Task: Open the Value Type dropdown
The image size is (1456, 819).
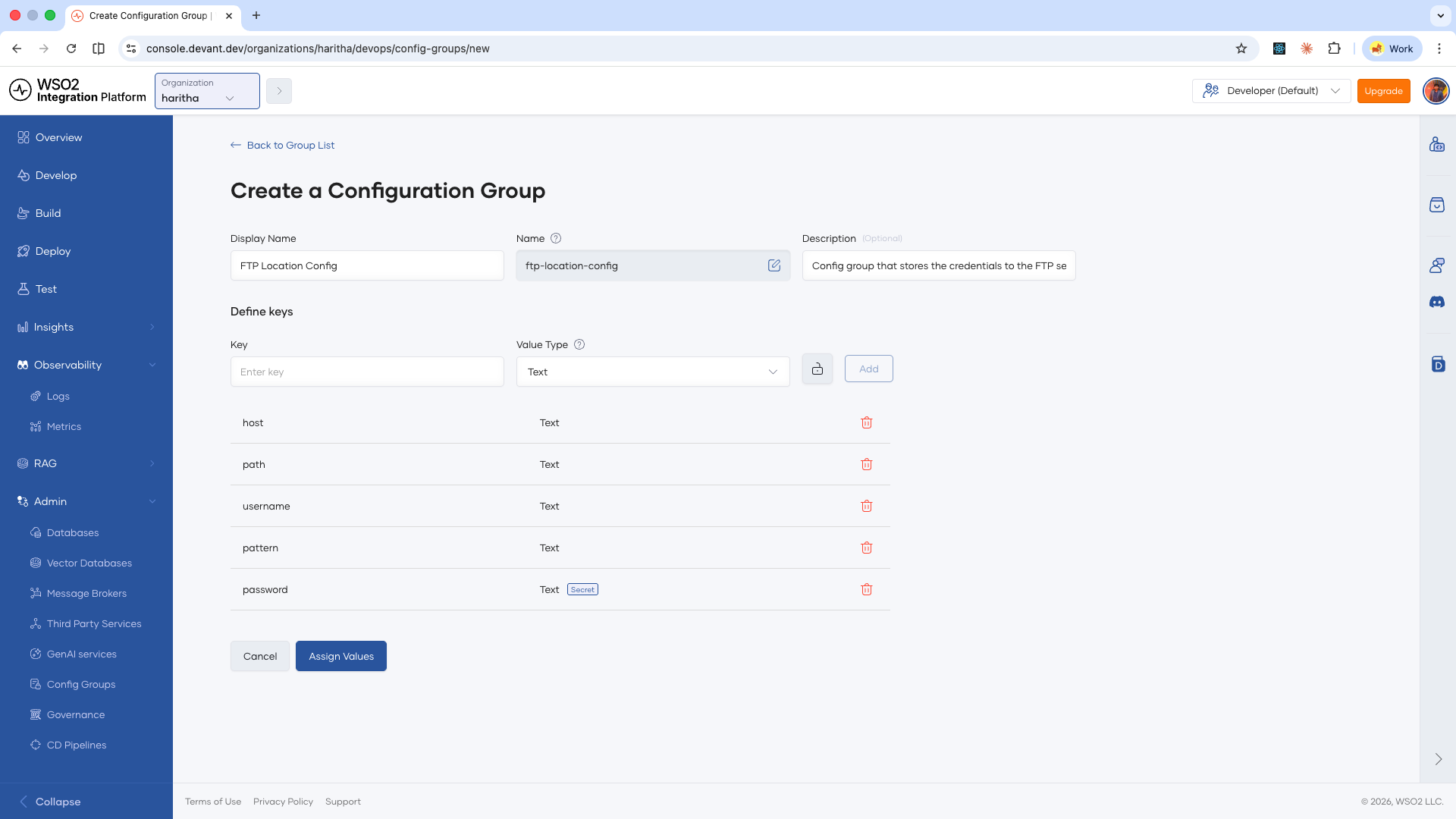Action: tap(653, 372)
